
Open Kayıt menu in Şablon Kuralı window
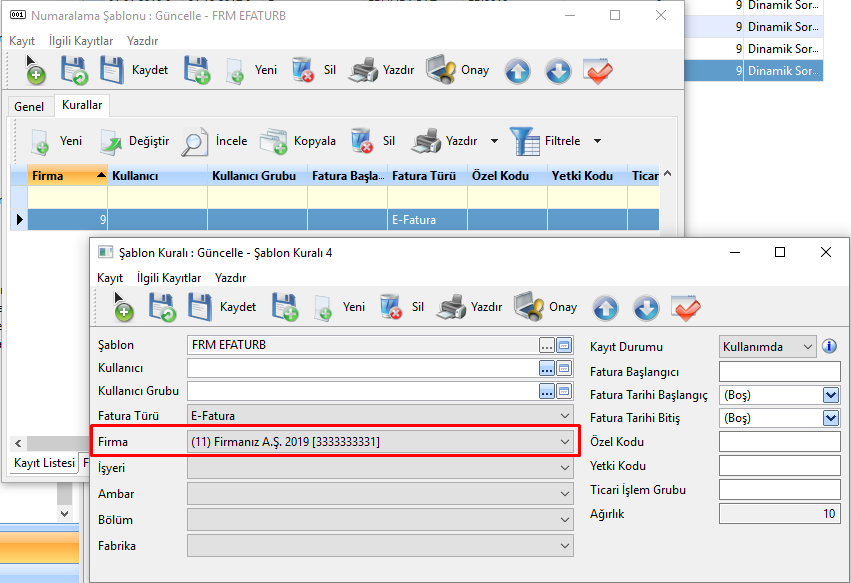[110, 278]
